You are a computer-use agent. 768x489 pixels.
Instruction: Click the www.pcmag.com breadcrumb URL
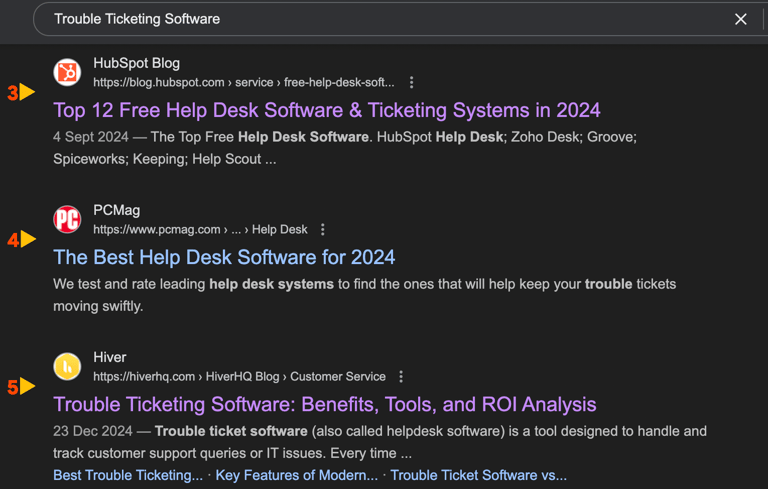point(200,229)
